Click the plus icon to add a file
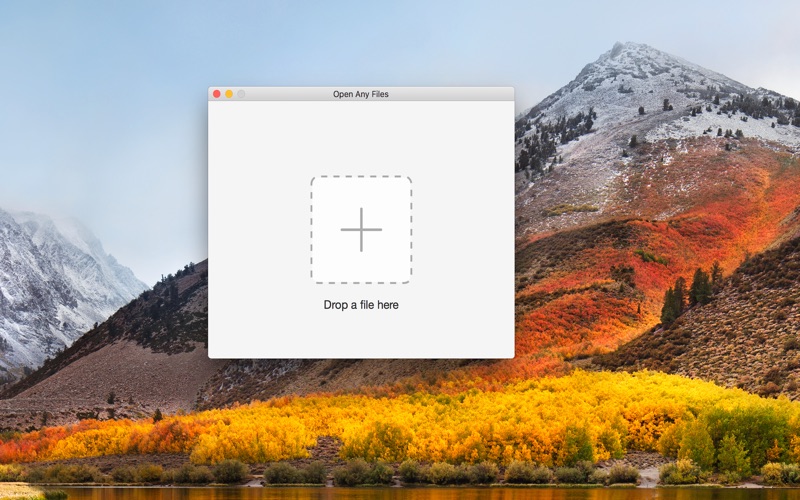The width and height of the screenshot is (800, 500). [361, 230]
